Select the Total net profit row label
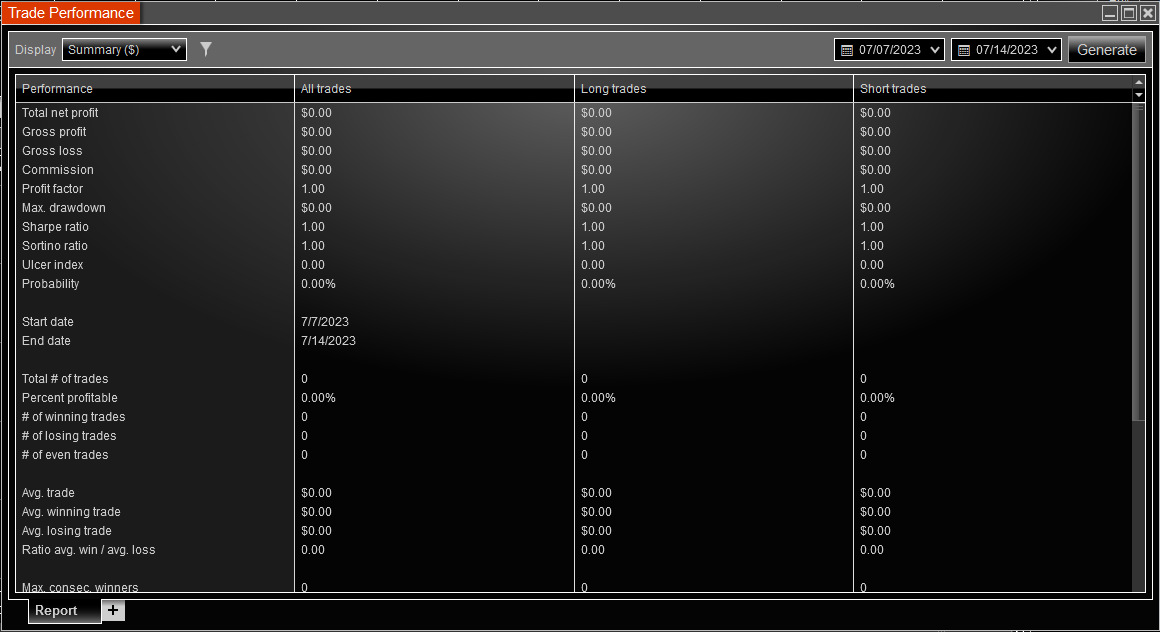This screenshot has width=1160, height=632. pos(60,112)
